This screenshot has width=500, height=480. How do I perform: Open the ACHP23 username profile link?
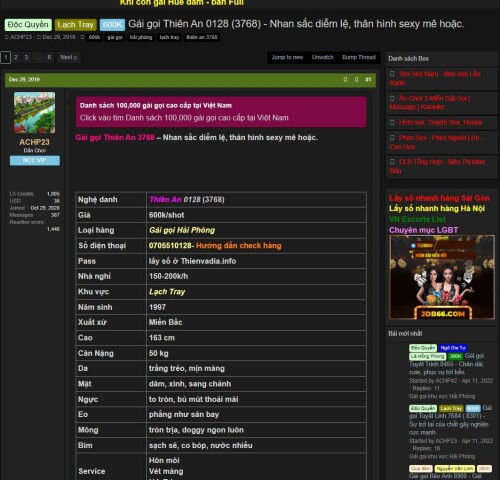click(x=34, y=142)
